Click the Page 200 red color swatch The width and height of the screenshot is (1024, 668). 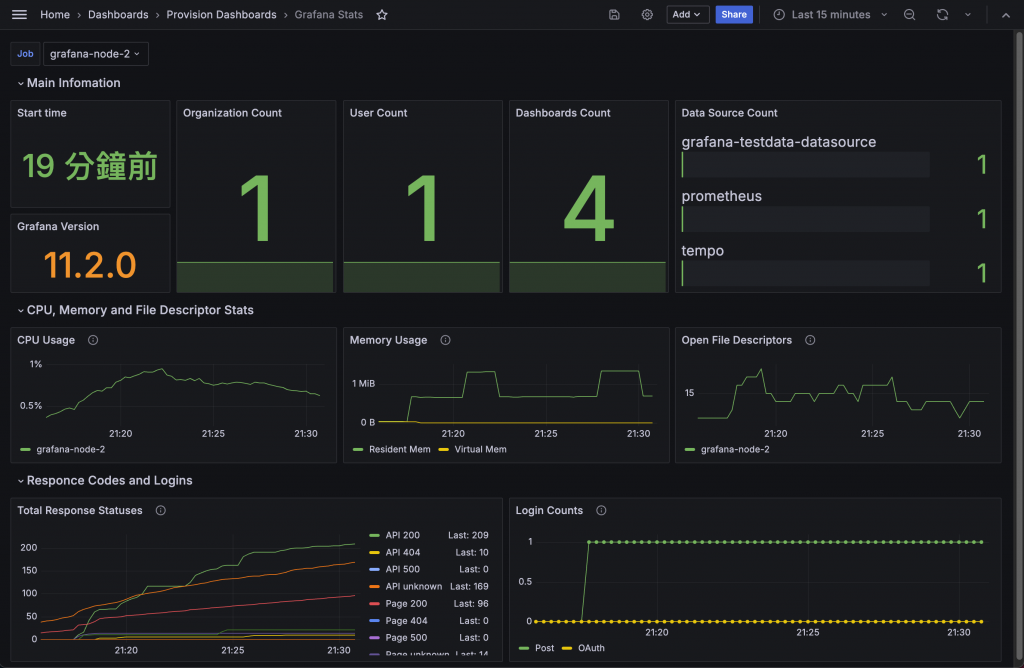click(x=374, y=603)
